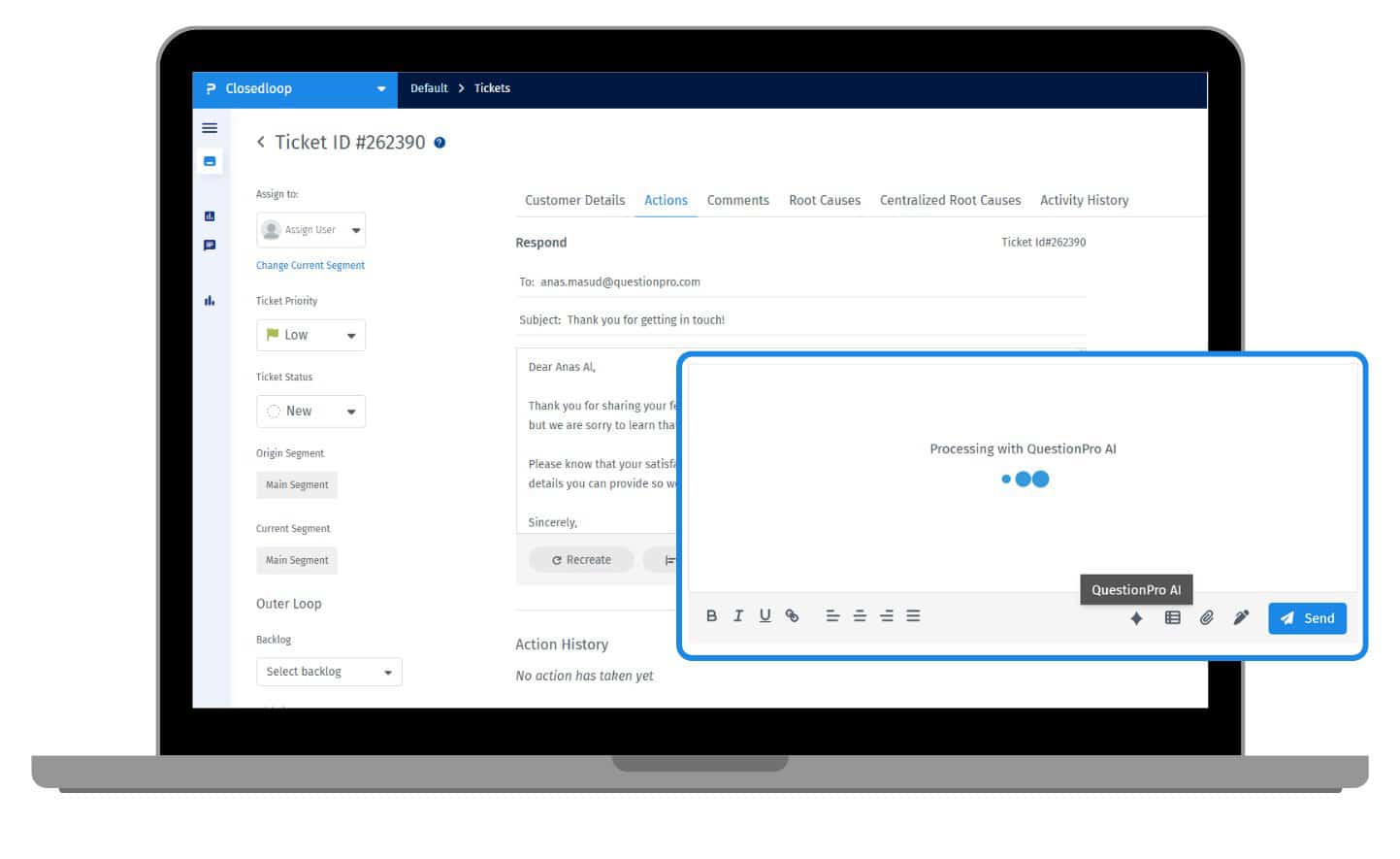Click the Tickets breadcrumb
This screenshot has height=859, width=1400.
coord(492,88)
